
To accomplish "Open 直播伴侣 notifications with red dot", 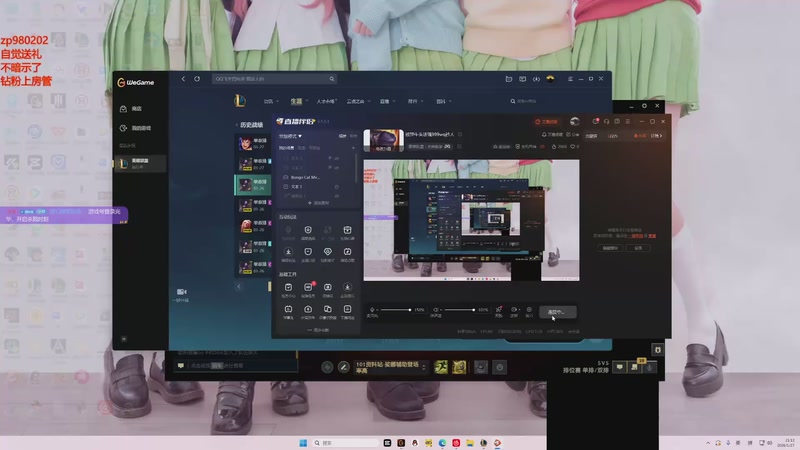I will [595, 121].
